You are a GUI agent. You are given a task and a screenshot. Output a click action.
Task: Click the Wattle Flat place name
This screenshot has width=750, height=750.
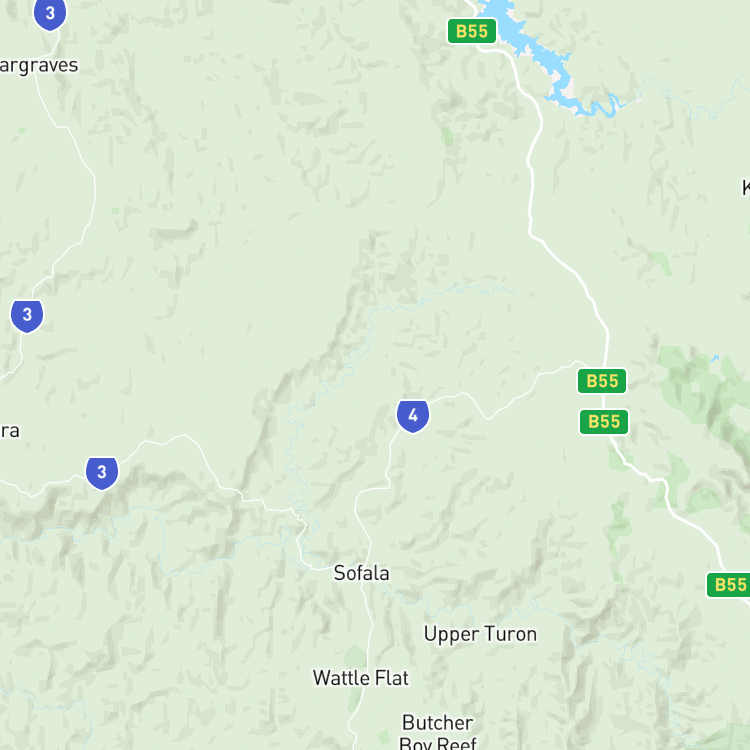click(x=361, y=678)
